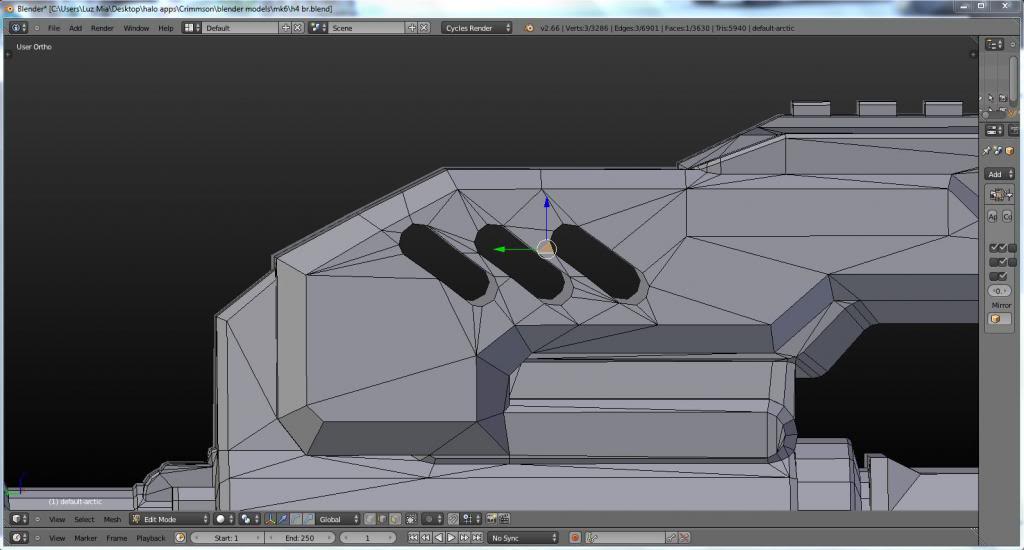This screenshot has height=550, width=1024.
Task: Toggle the use preview range clock icon
Action: tap(180, 538)
